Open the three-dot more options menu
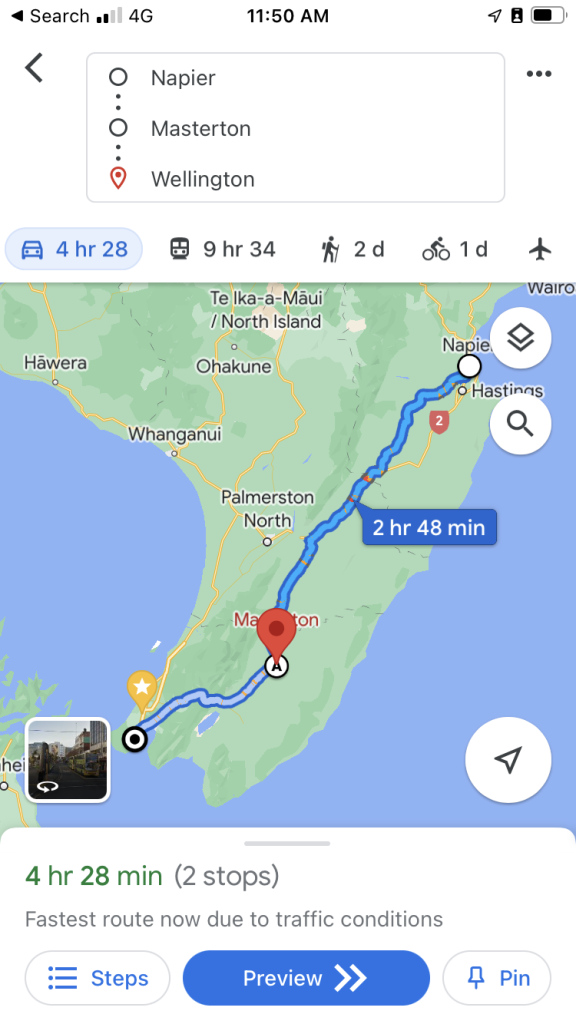 [x=539, y=74]
